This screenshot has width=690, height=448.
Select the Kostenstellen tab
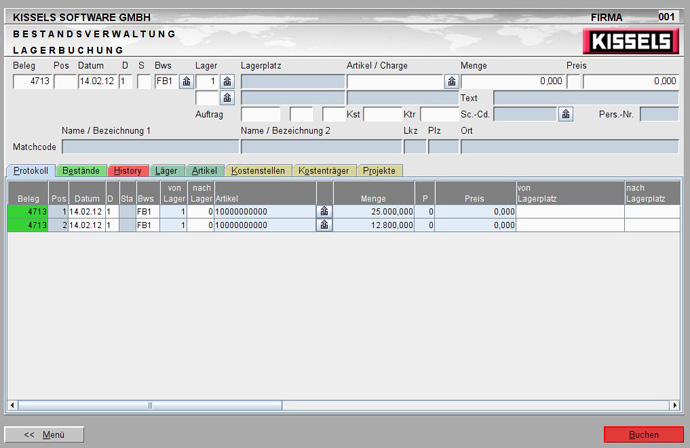pyautogui.click(x=258, y=171)
